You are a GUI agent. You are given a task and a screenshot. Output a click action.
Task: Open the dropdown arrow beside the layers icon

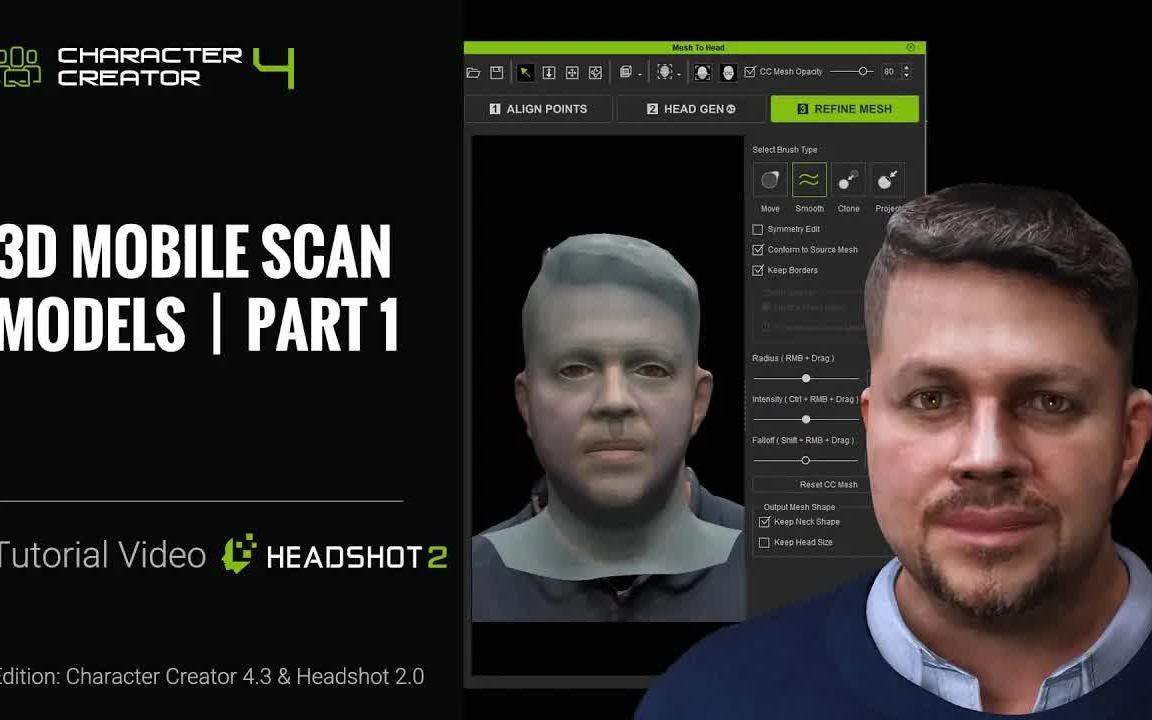[640, 74]
